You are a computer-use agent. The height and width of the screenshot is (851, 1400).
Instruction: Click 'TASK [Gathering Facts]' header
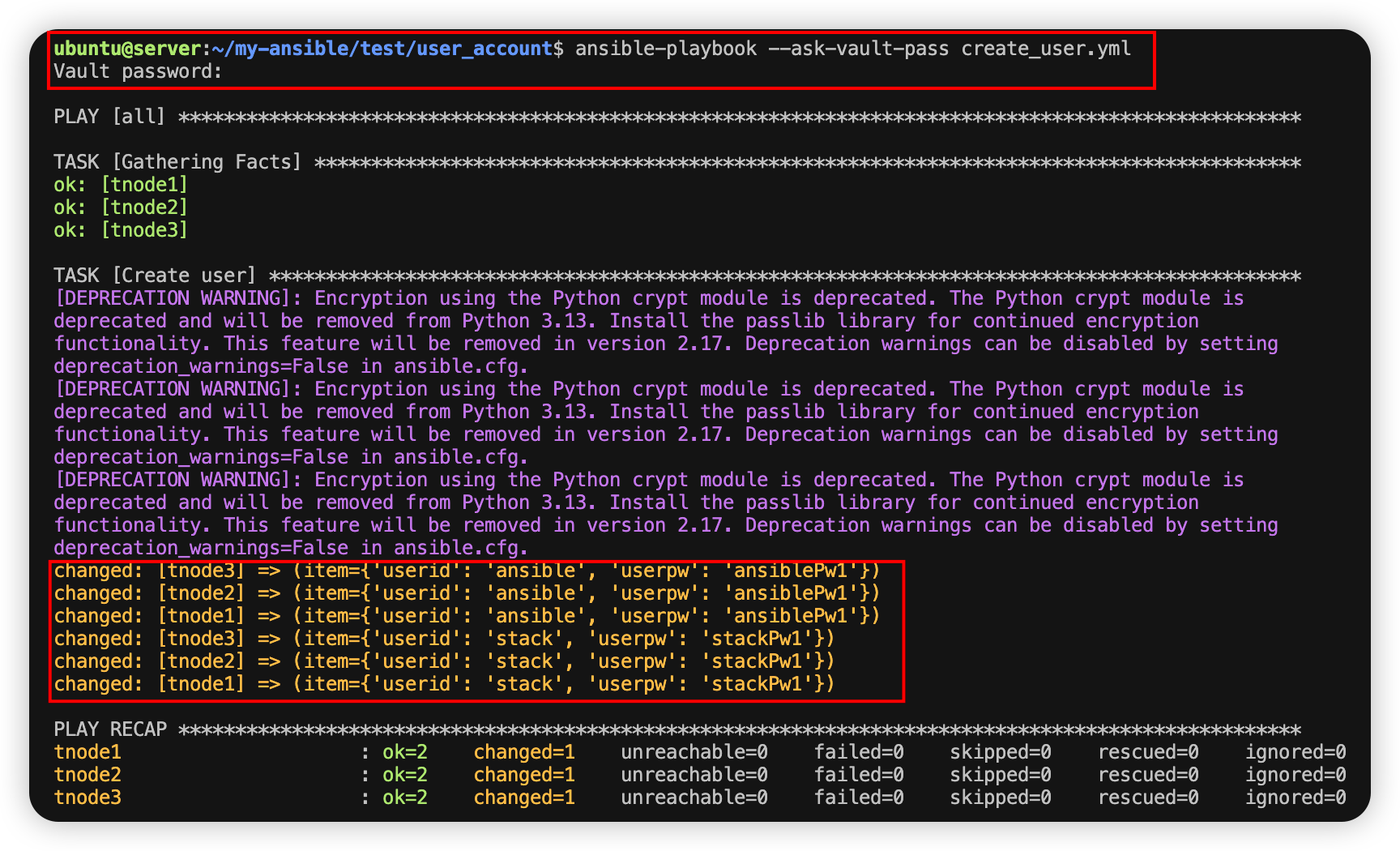[177, 162]
